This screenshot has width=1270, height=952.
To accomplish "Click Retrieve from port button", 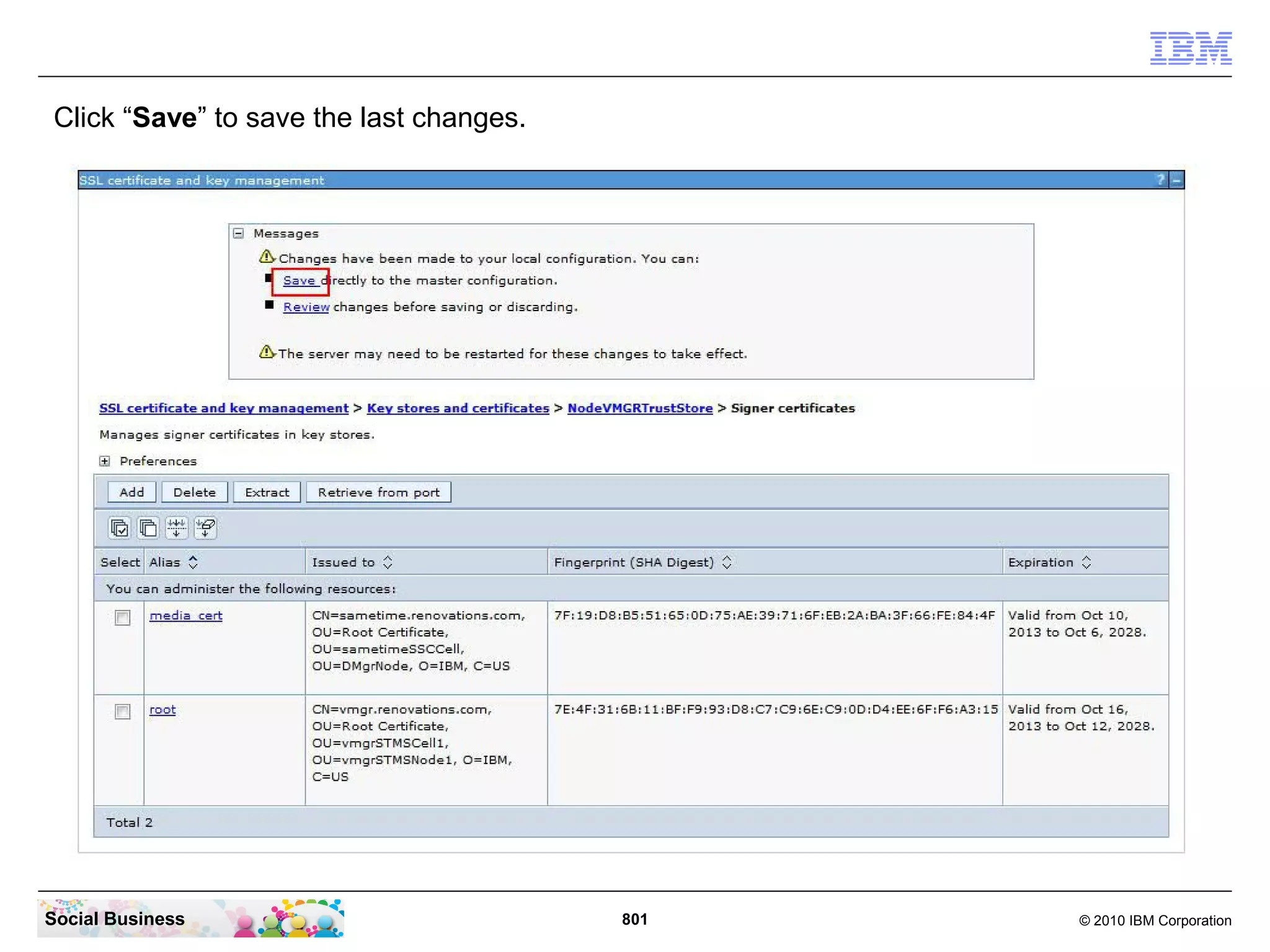I will pyautogui.click(x=378, y=492).
